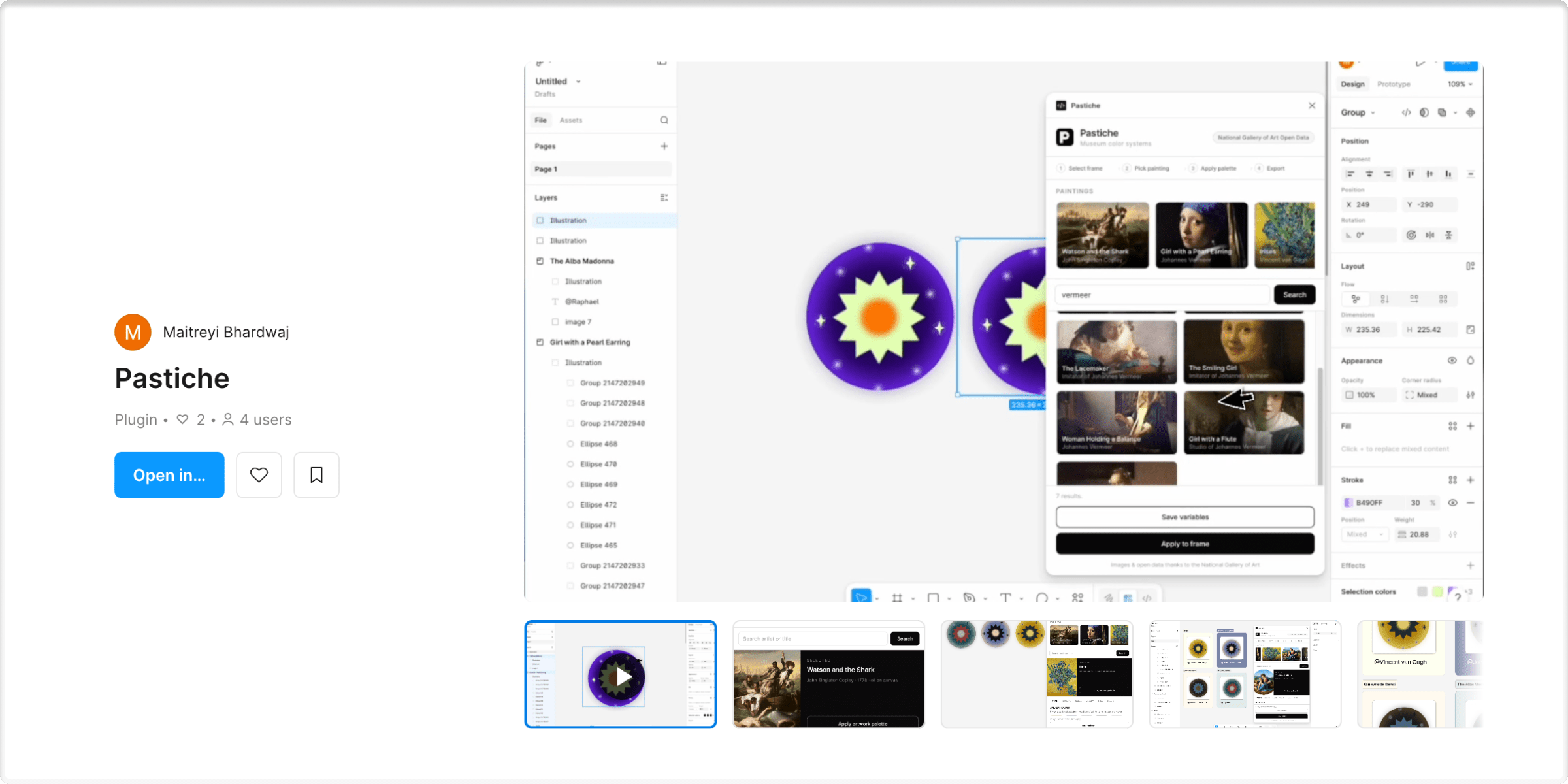Save Pastiche using the bookmark button

[316, 475]
